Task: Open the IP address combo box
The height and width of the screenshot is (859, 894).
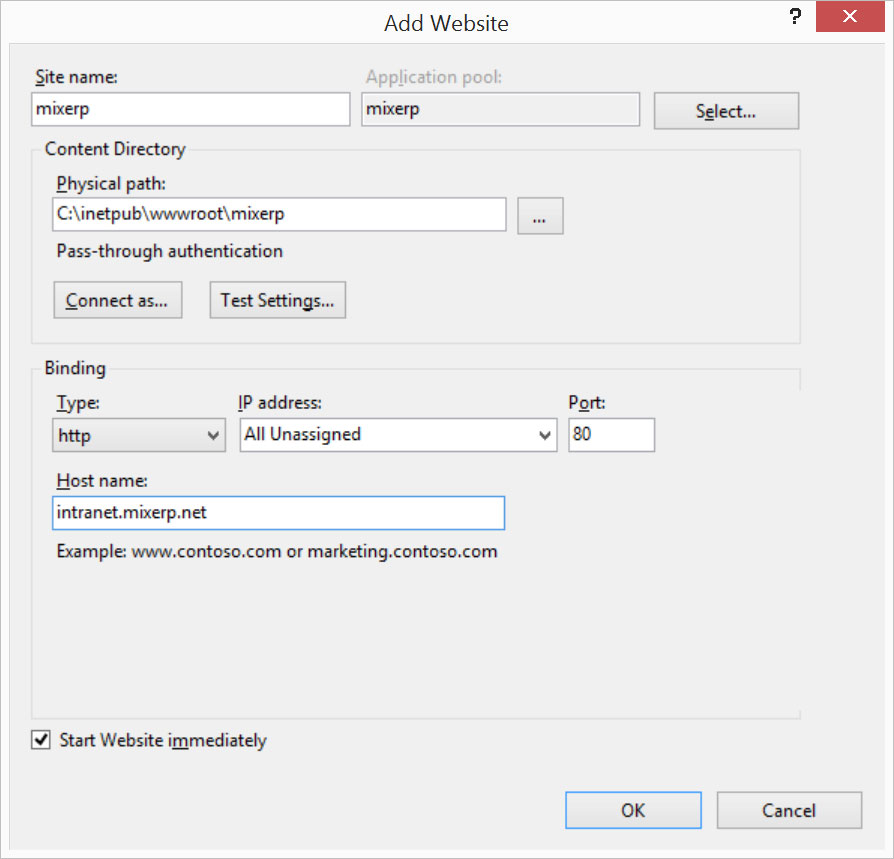Action: (x=398, y=435)
